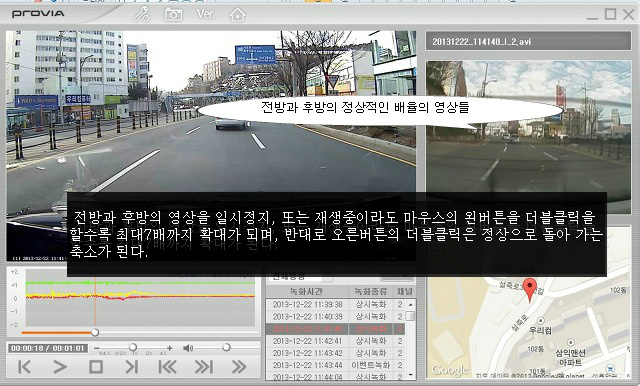Maximize the Provia window

pyautogui.click(x=610, y=14)
